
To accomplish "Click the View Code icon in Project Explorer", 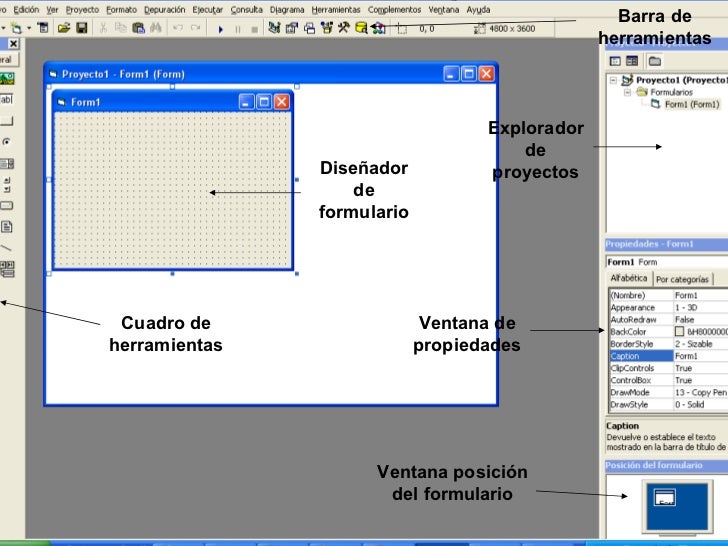I will point(615,61).
